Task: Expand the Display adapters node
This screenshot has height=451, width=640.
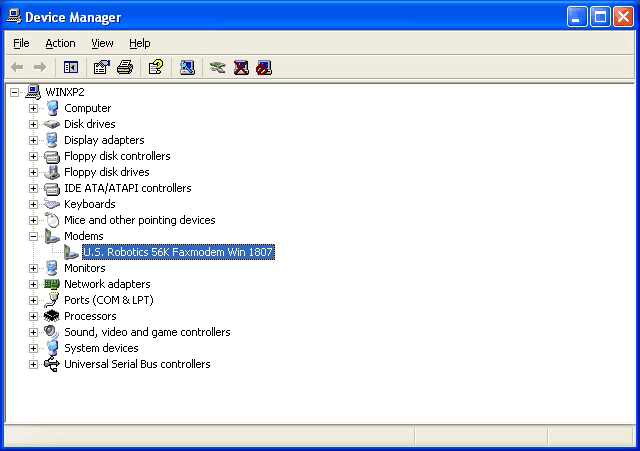Action: [x=33, y=140]
